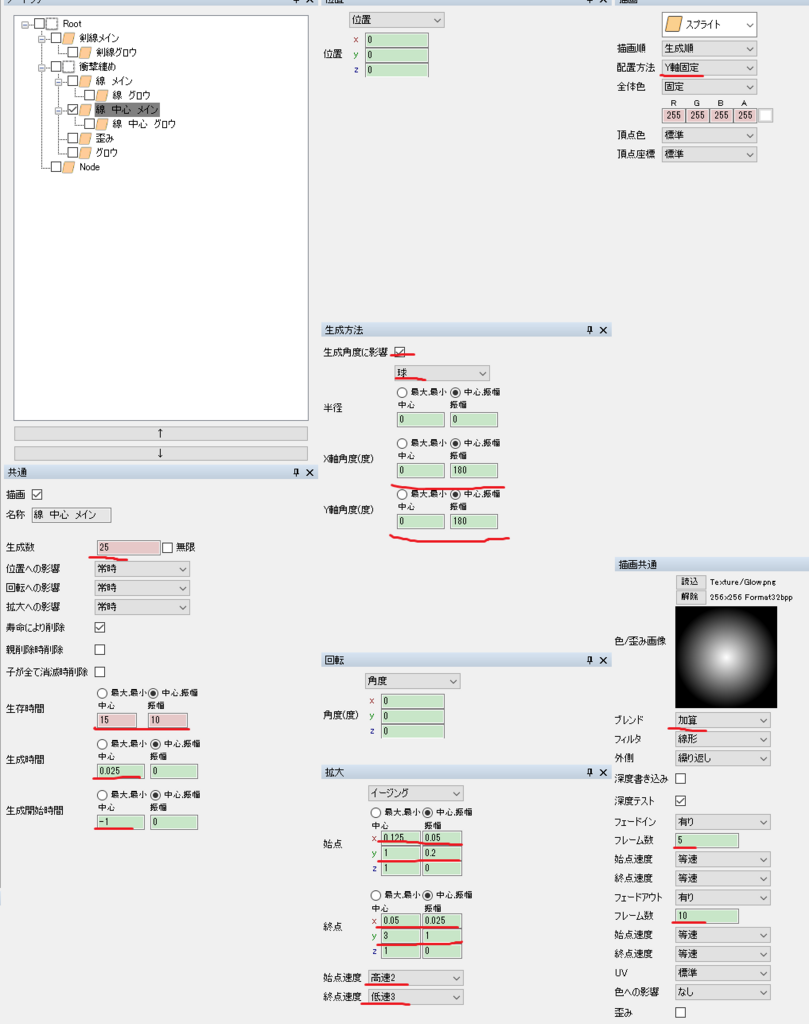Click the 線 中心 メイン node icon
809x1024 pixels.
(x=86, y=110)
